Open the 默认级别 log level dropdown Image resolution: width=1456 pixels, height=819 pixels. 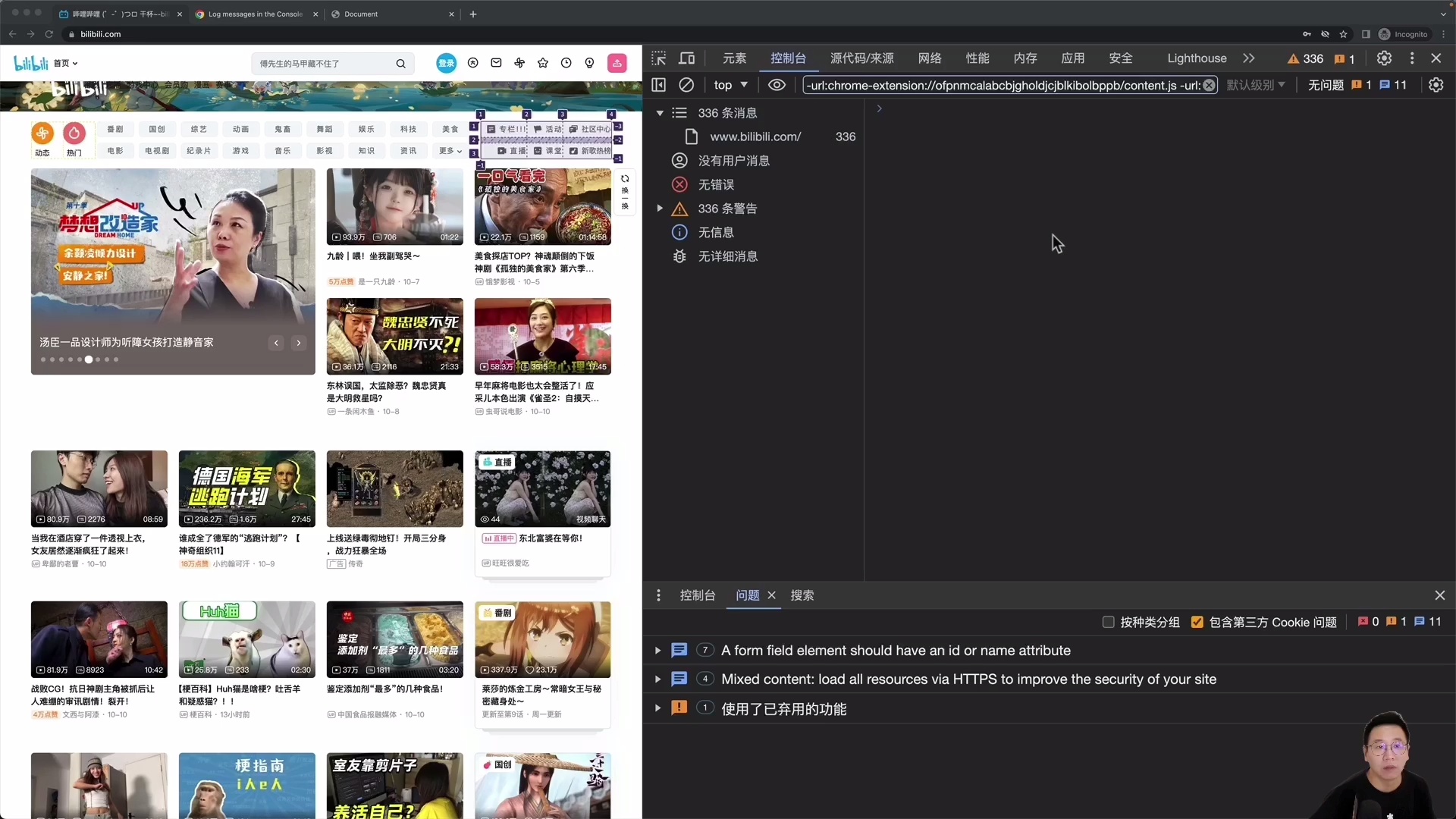[x=1257, y=85]
